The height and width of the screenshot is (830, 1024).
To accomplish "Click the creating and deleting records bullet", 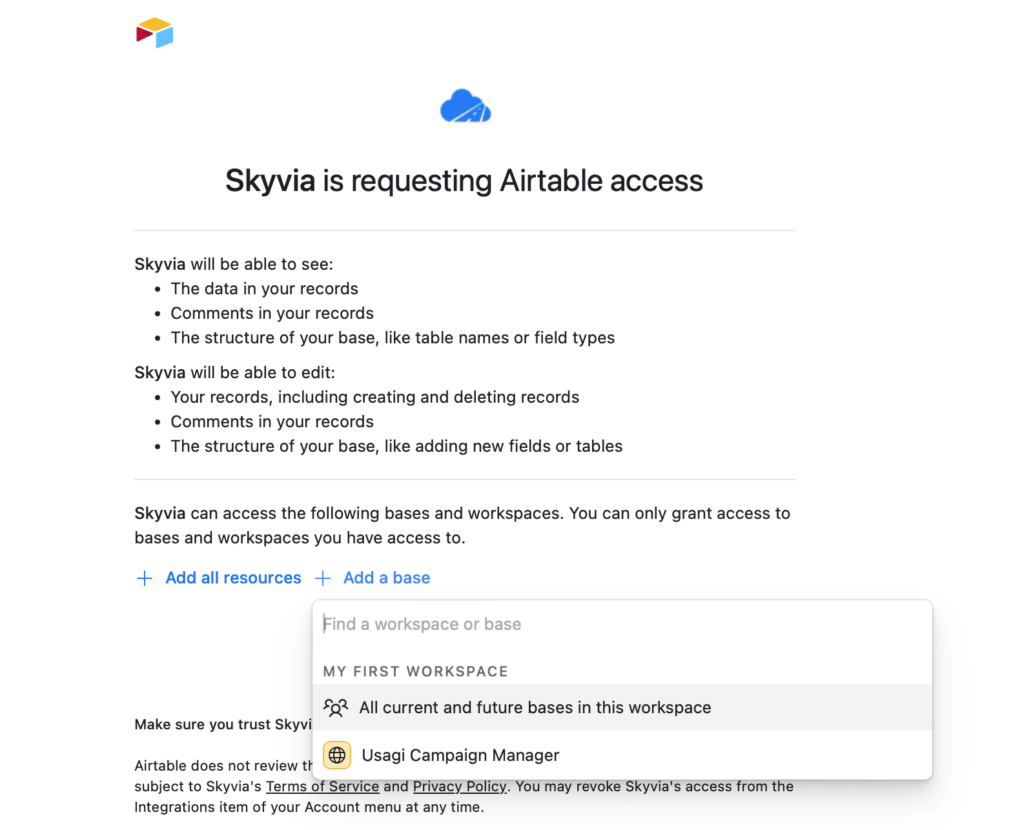I will (375, 397).
